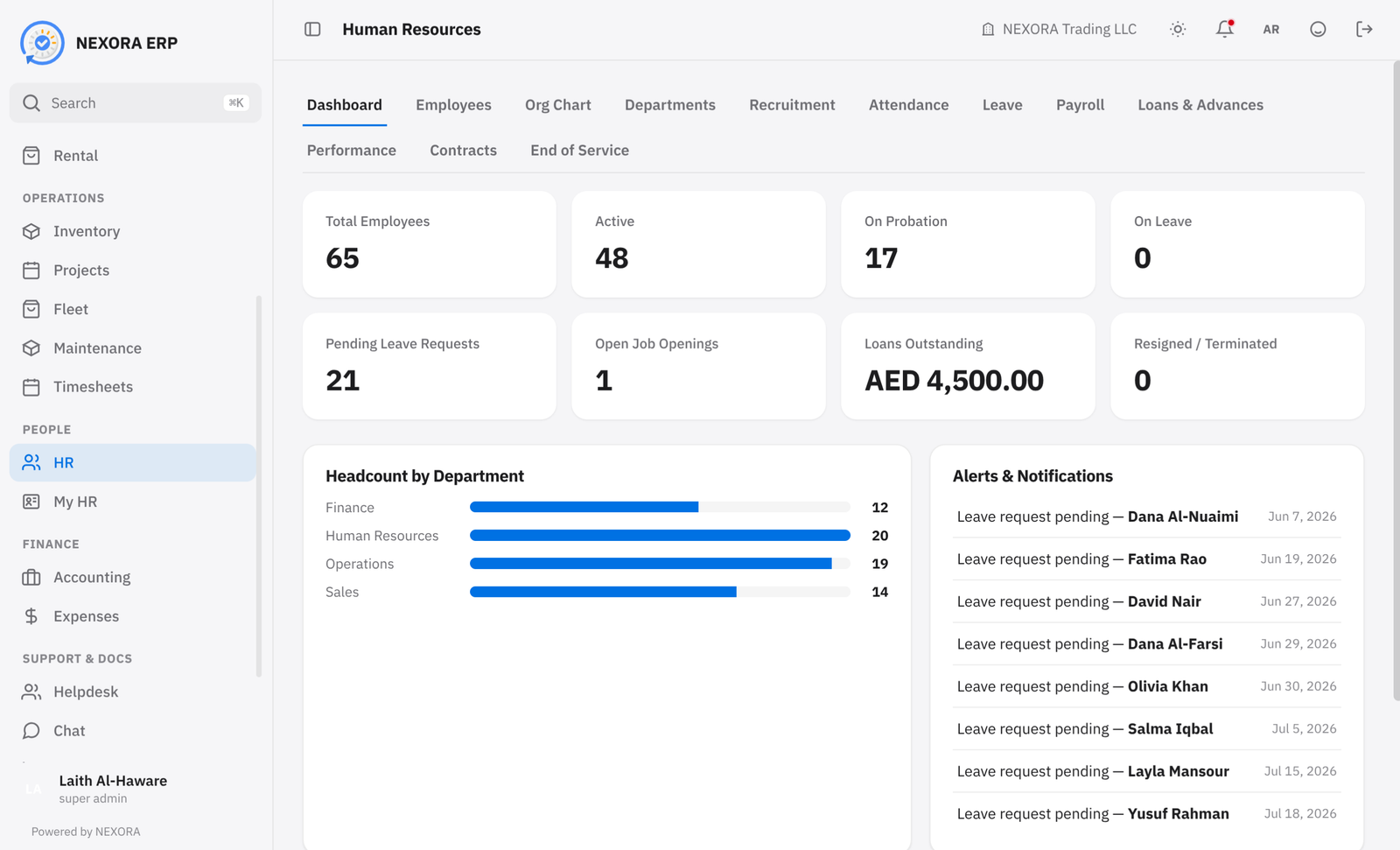Click the Human Resources headcount bar
Image resolution: width=1400 pixels, height=850 pixels.
(x=660, y=536)
